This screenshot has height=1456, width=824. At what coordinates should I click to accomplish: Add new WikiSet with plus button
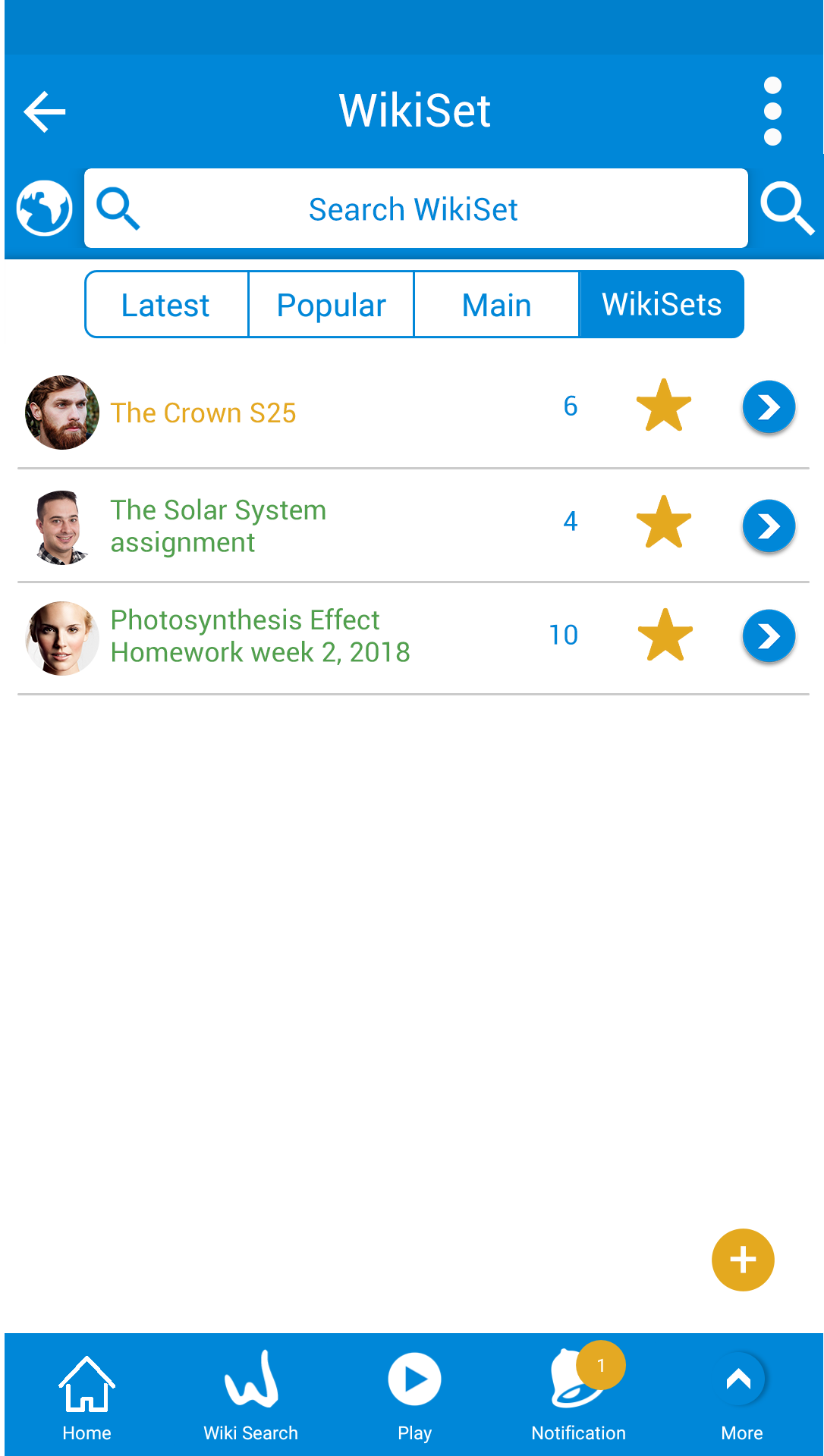pyautogui.click(x=743, y=1260)
